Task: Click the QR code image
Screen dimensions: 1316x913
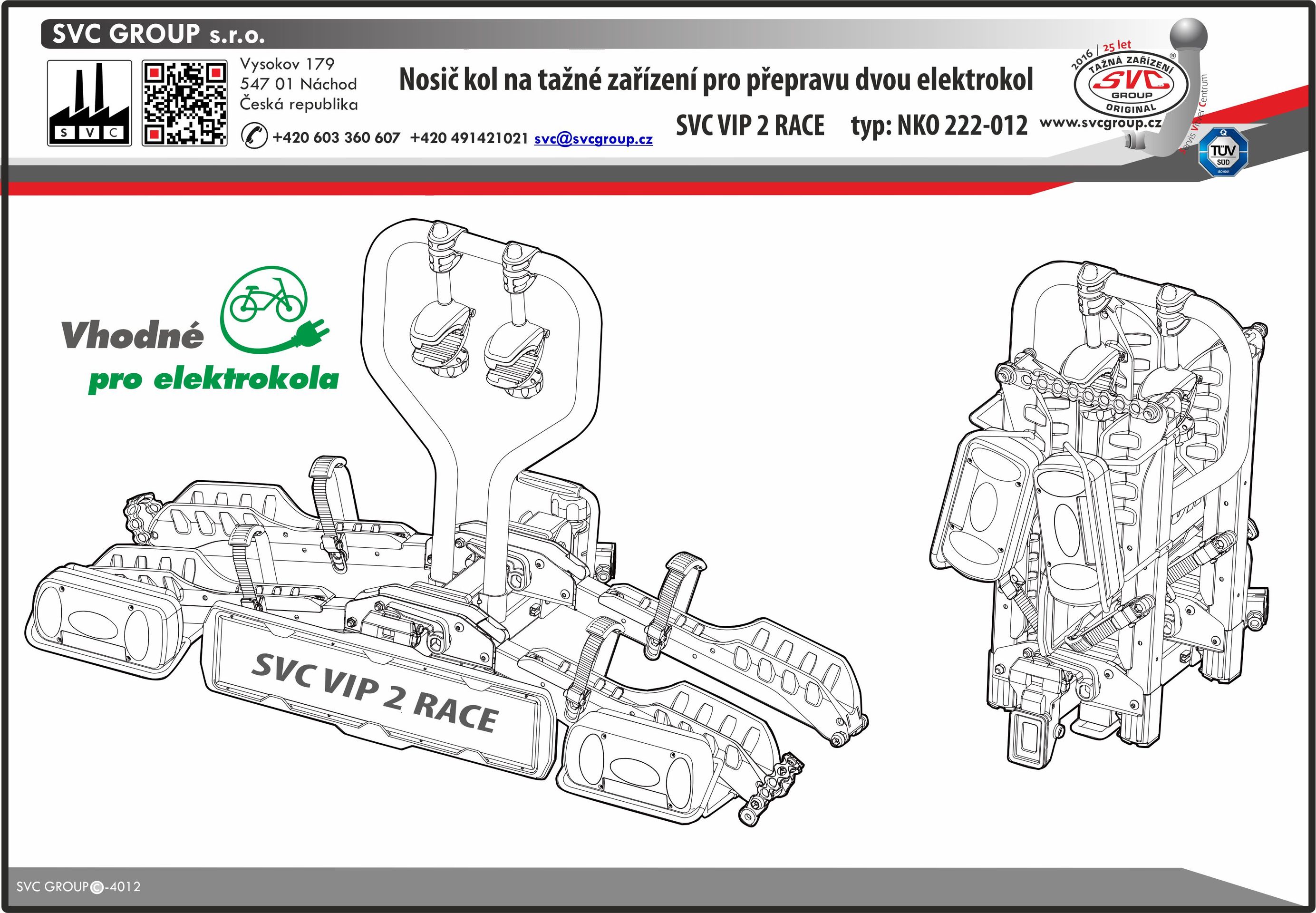Action: pos(184,103)
